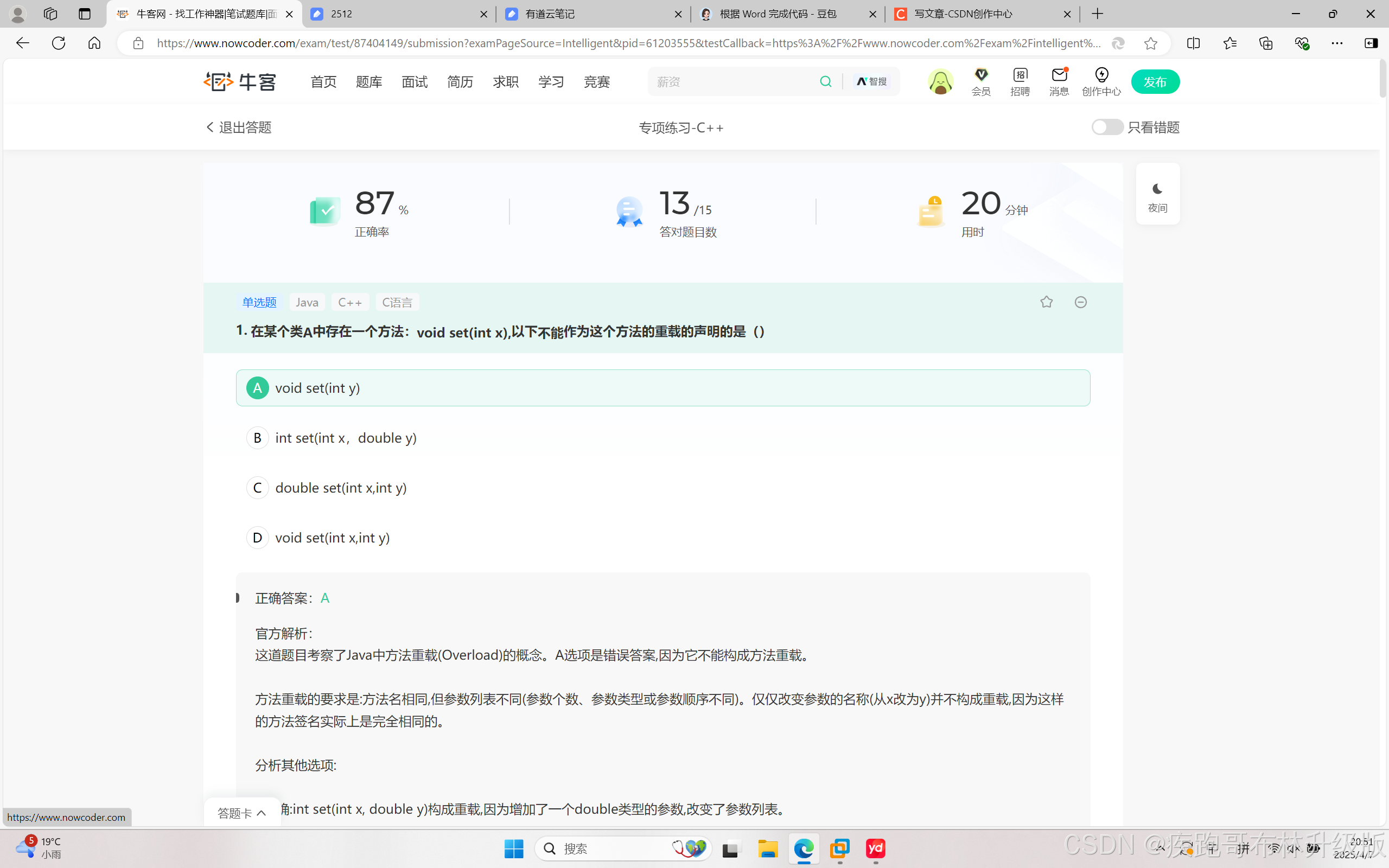Screen dimensions: 1389x868
Task: Click the green search magnifier icon
Action: click(825, 81)
